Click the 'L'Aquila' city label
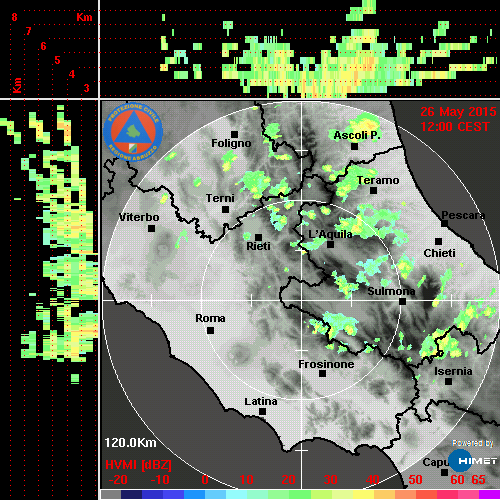Image resolution: width=500 pixels, height=500 pixels. 330,234
